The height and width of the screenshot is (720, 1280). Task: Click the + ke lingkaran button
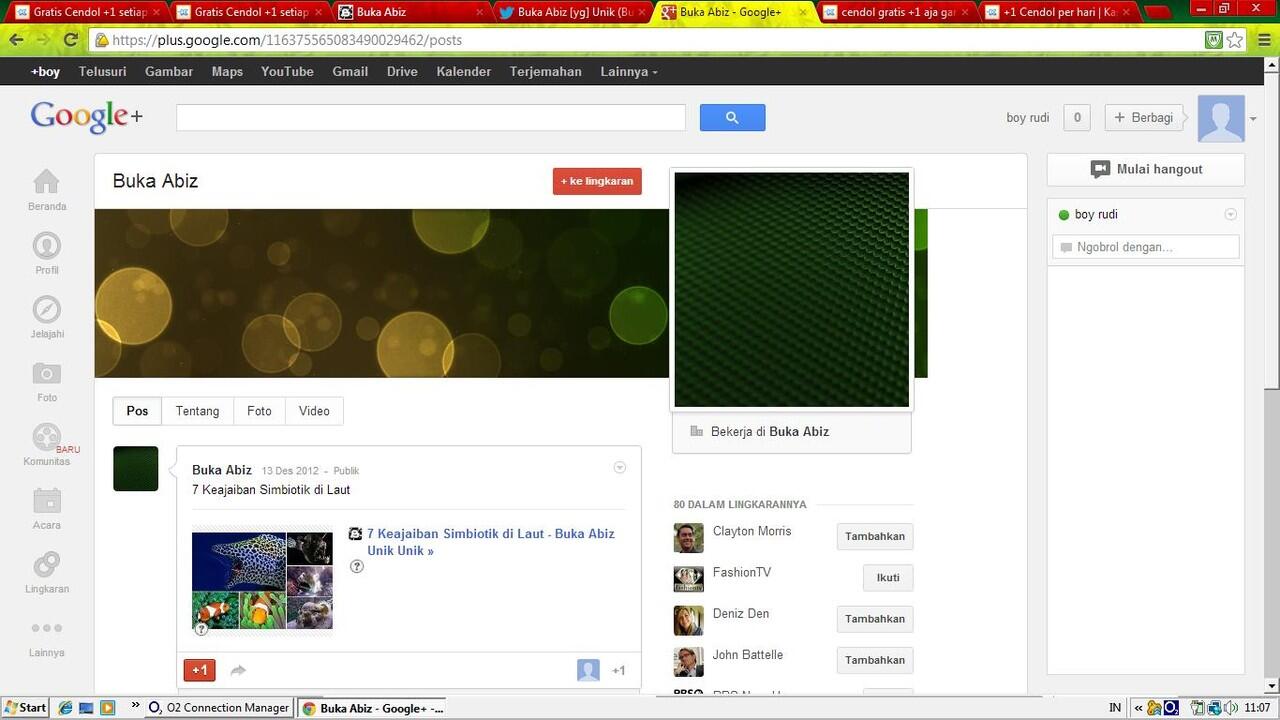coord(597,181)
